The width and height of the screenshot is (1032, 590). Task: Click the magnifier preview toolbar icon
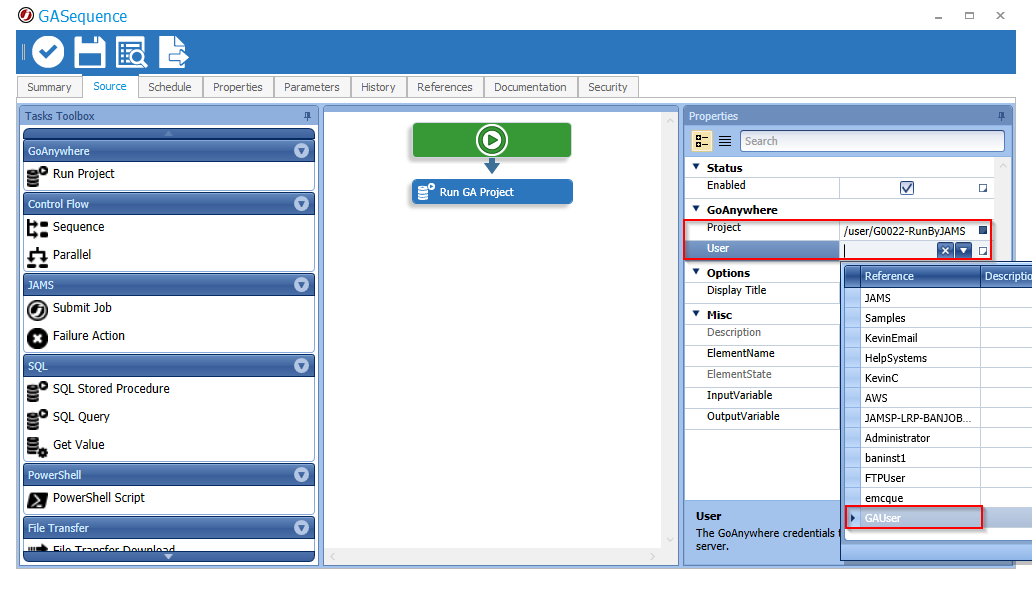coord(132,52)
